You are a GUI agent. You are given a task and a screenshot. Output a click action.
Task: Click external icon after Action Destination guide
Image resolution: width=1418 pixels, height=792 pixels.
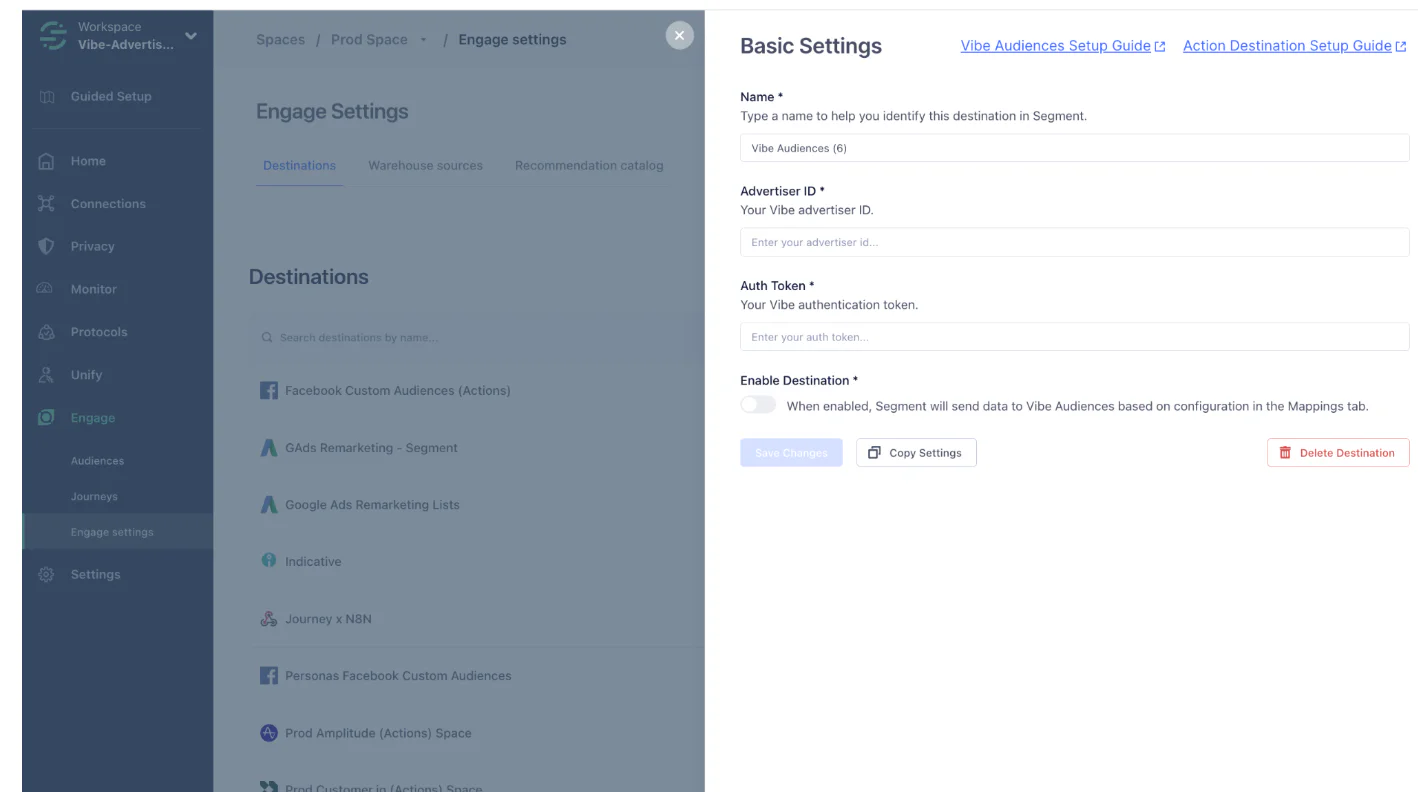click(1401, 47)
